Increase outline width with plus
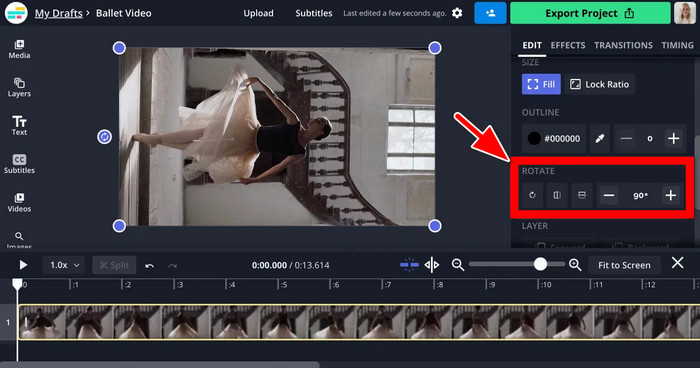The image size is (700, 368). pyautogui.click(x=673, y=138)
